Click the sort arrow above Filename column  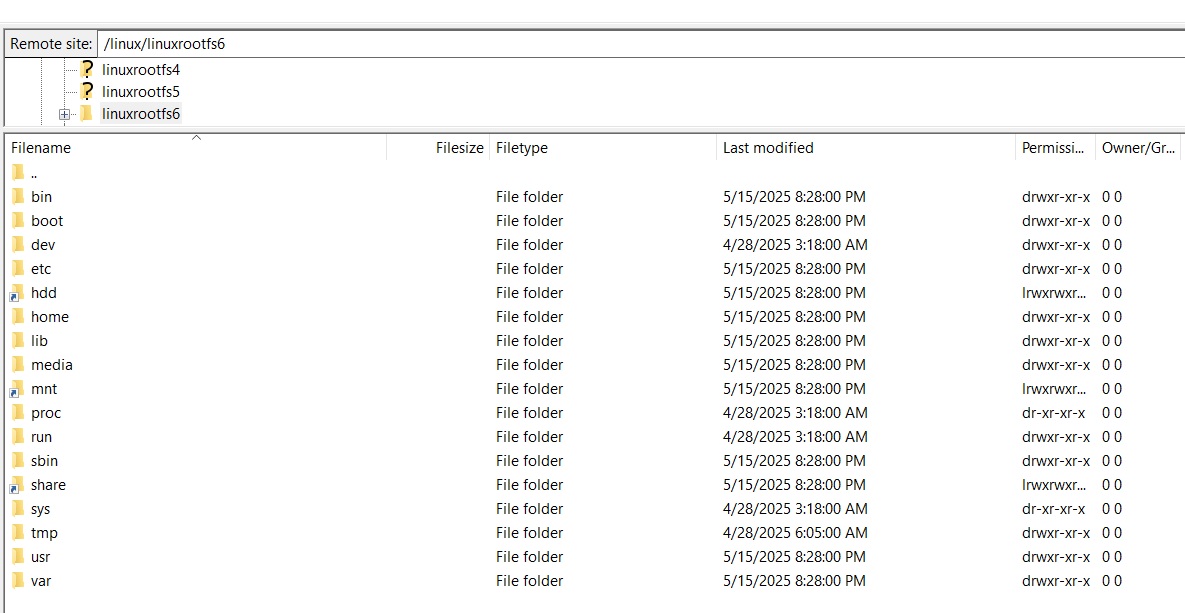196,138
